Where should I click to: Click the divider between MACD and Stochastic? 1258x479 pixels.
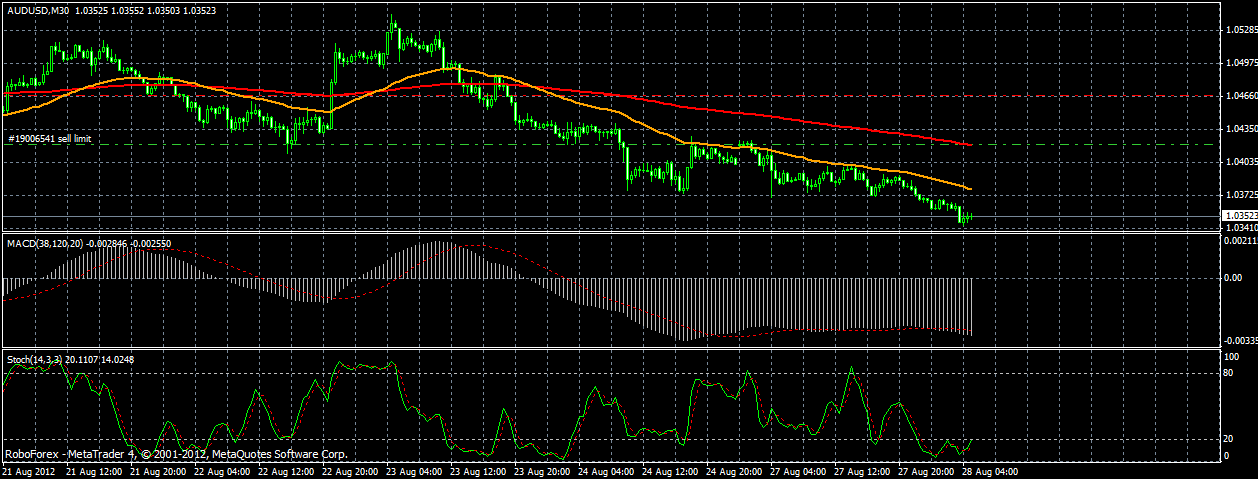(610, 349)
